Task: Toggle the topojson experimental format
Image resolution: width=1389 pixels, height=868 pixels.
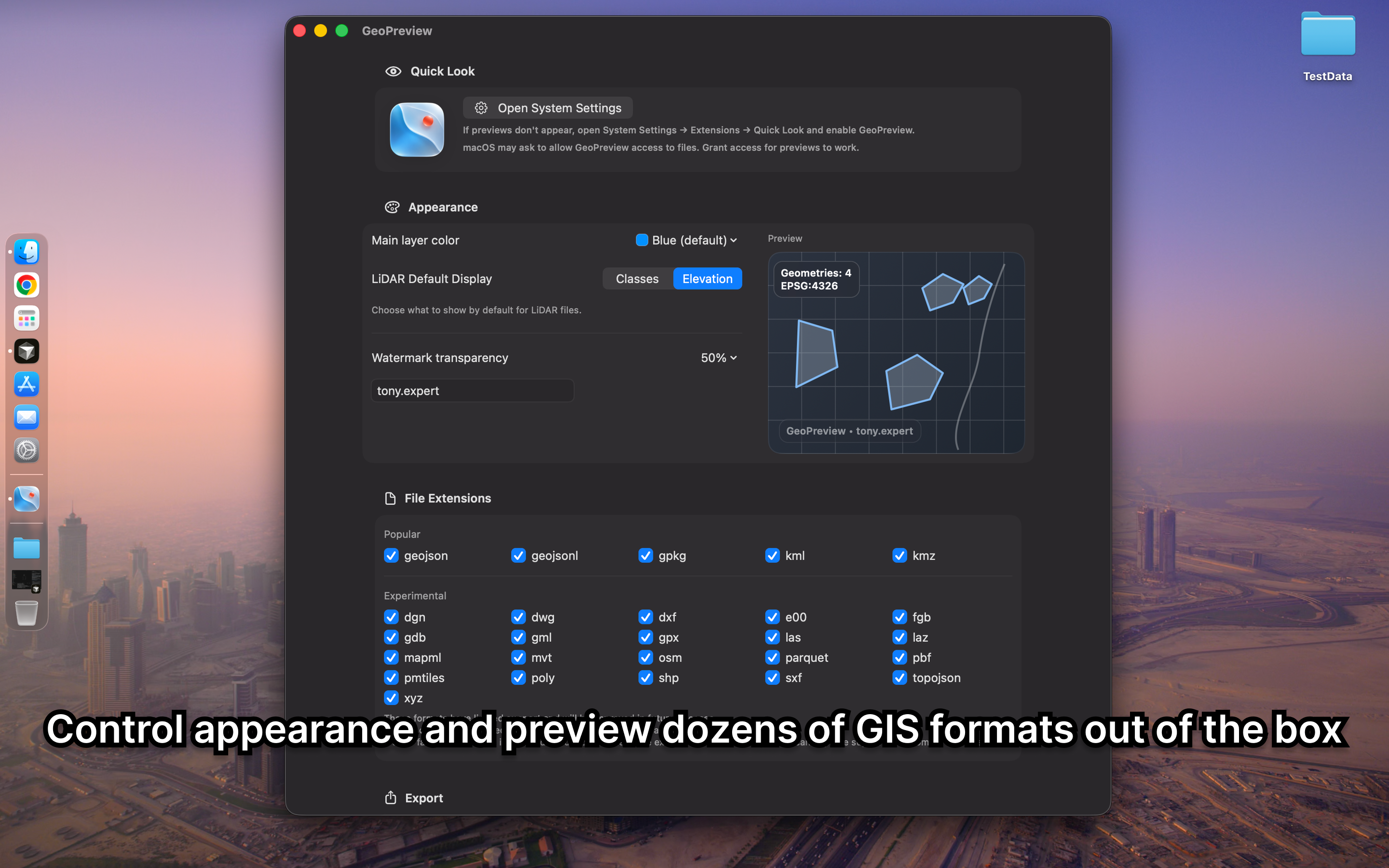Action: pyautogui.click(x=899, y=678)
